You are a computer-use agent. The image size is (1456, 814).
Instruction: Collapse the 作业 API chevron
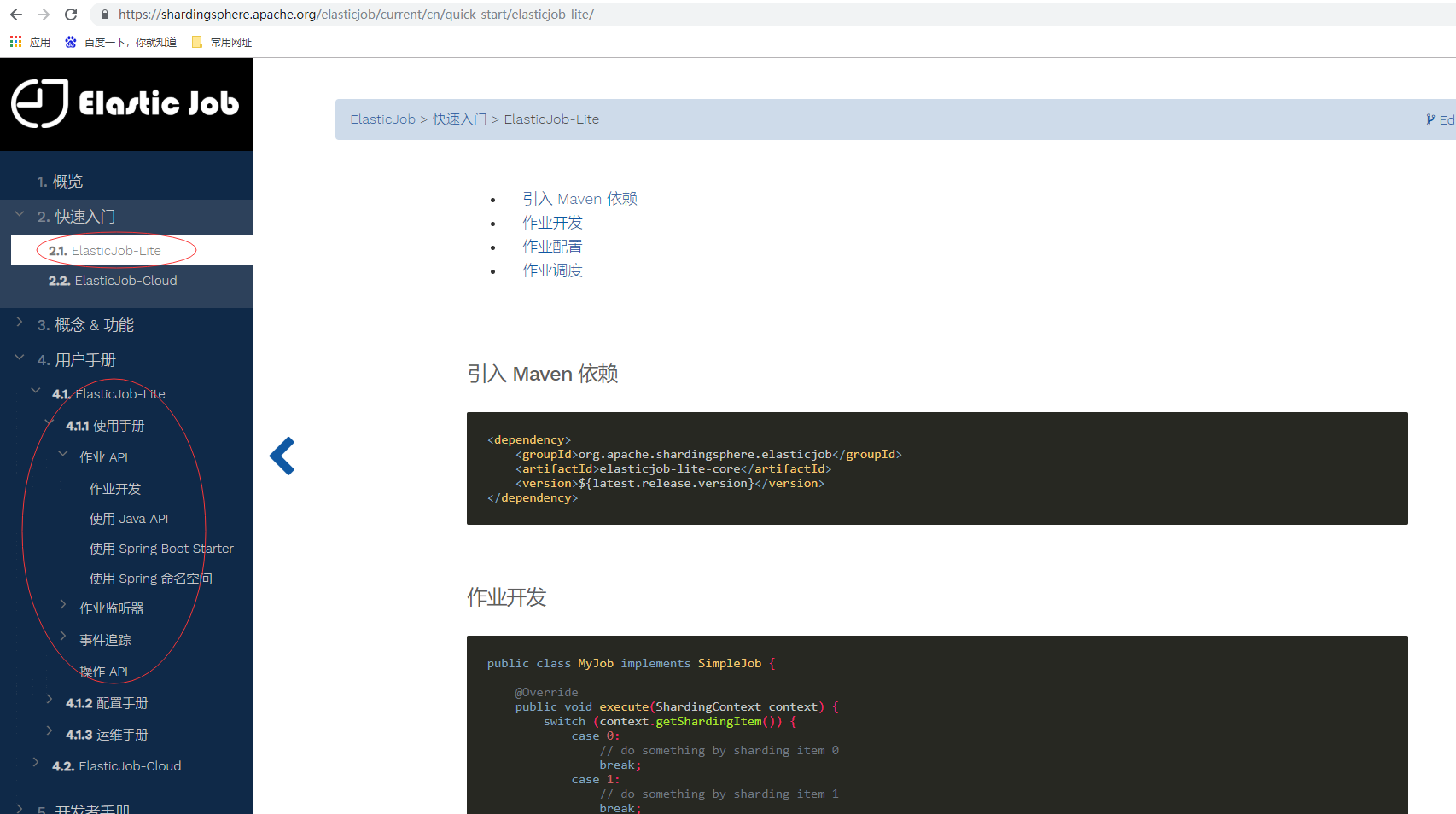point(63,454)
